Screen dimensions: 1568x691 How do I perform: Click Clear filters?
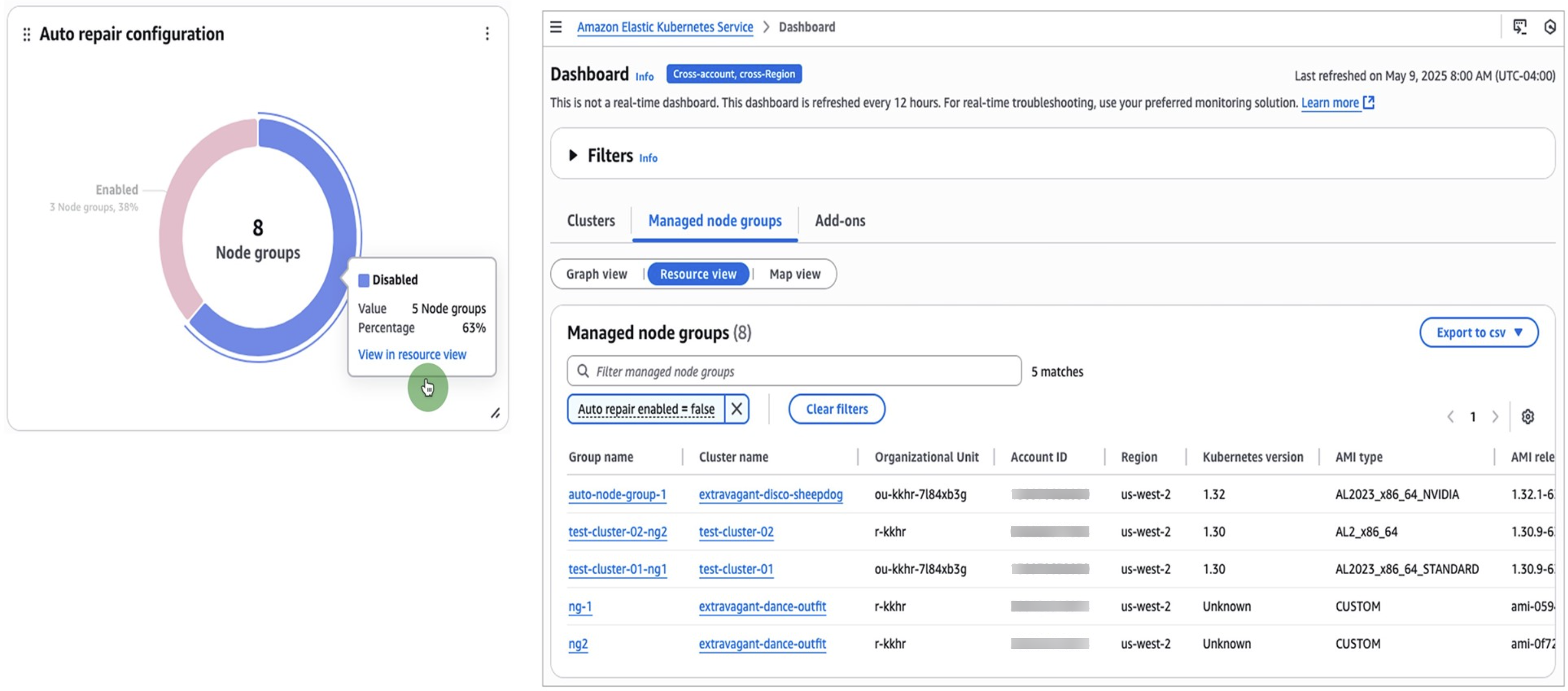836,409
